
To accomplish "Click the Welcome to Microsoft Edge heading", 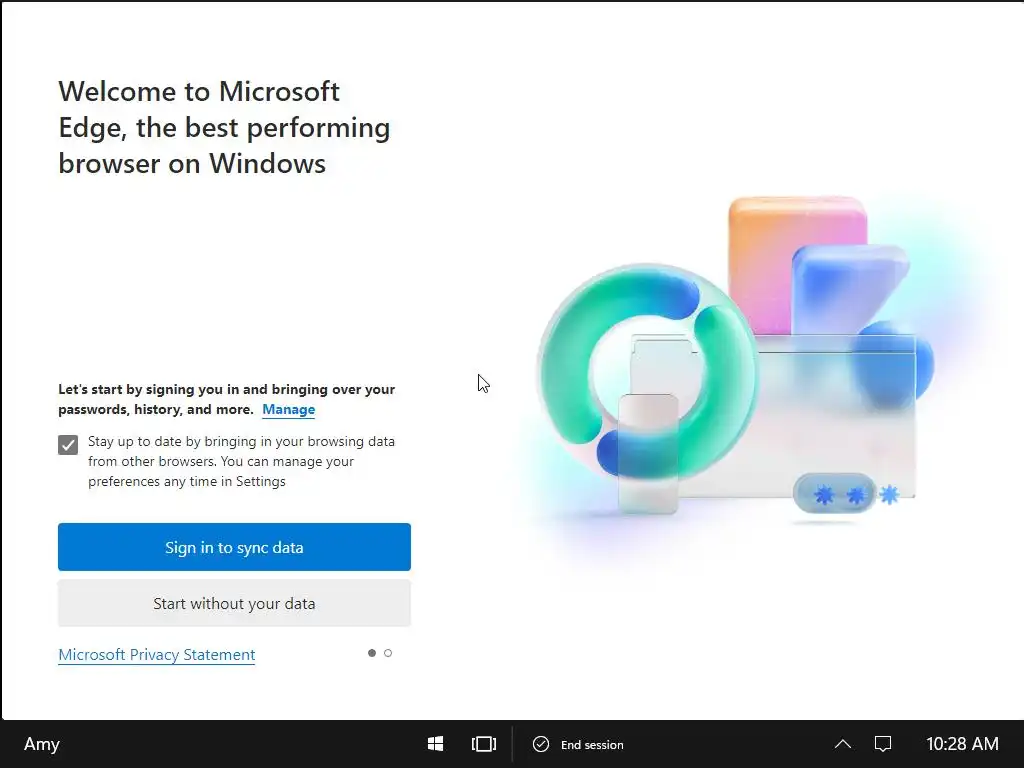I will 224,127.
